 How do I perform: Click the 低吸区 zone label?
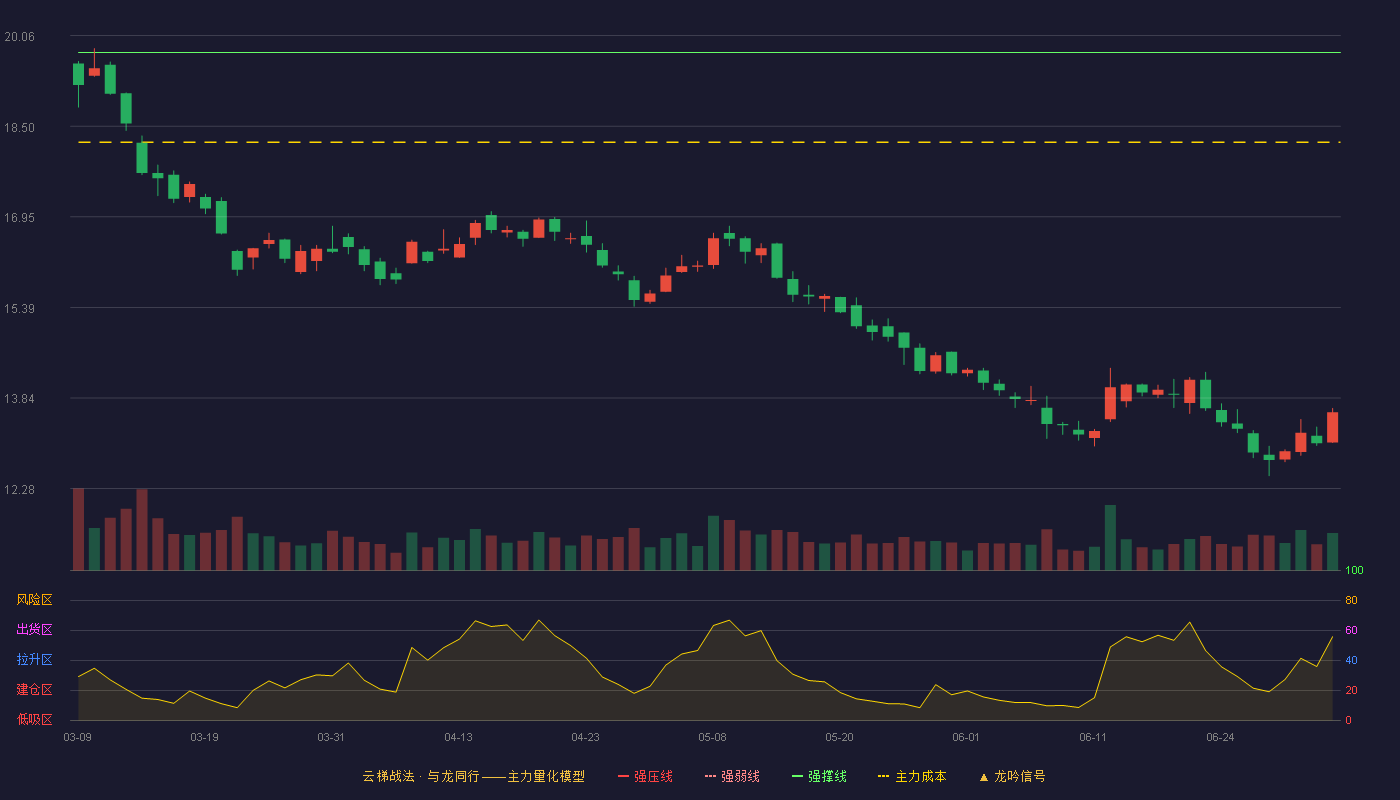pyautogui.click(x=34, y=719)
